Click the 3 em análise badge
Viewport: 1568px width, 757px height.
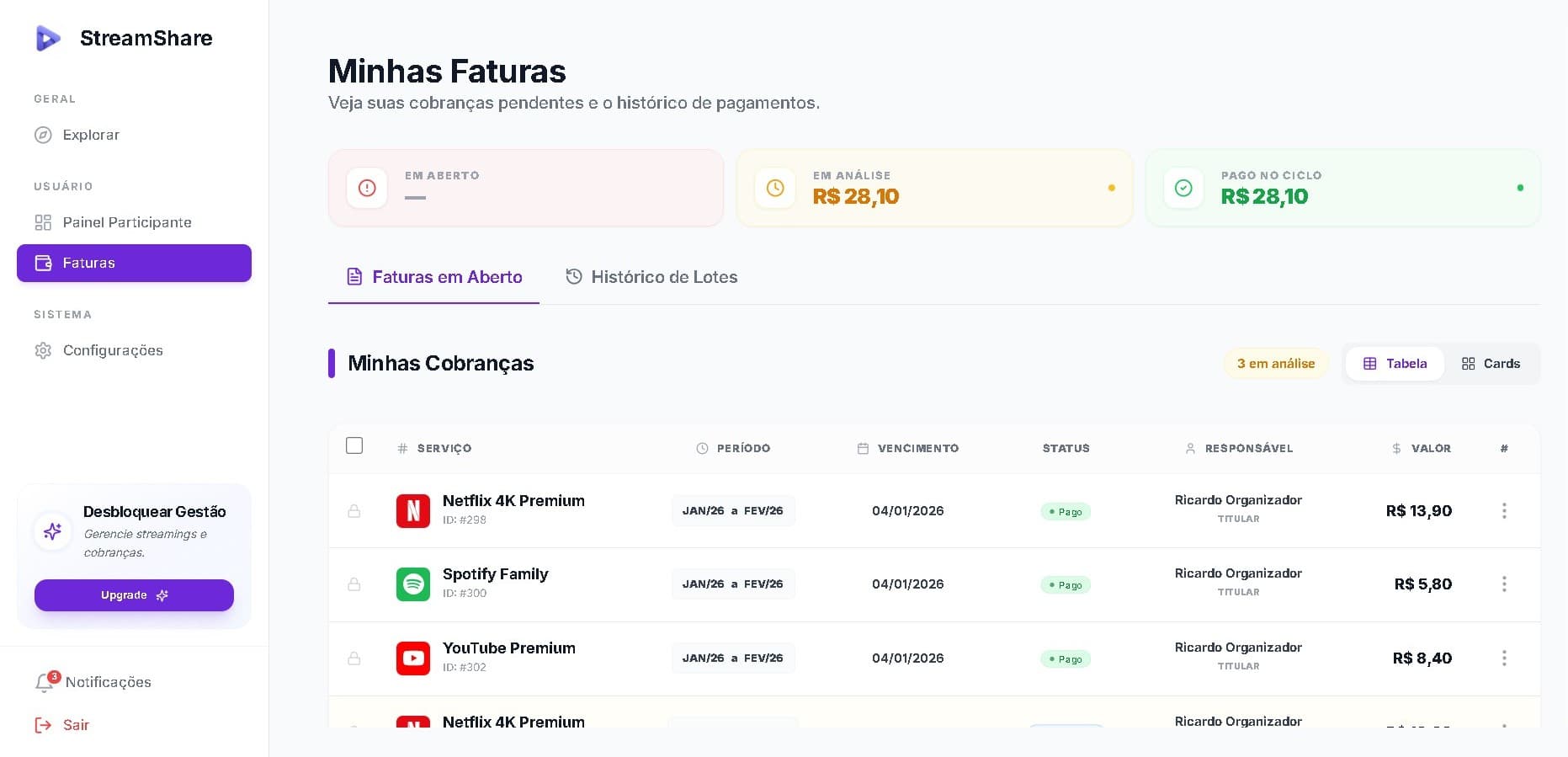(x=1276, y=363)
